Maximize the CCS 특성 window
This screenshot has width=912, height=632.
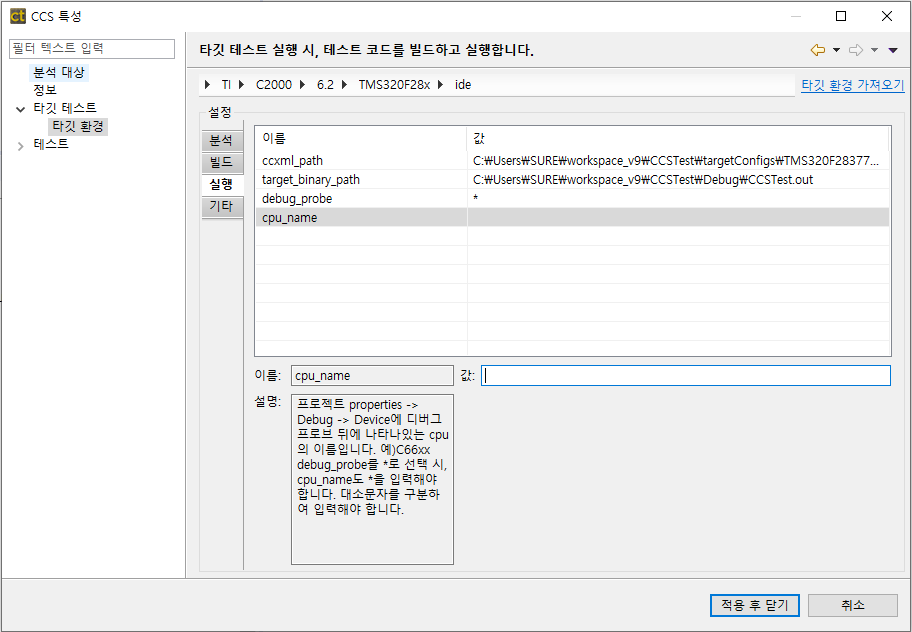click(841, 16)
